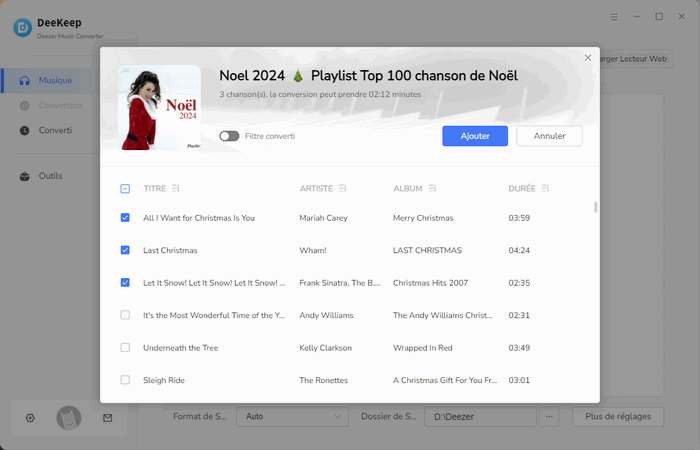The width and height of the screenshot is (700, 450).
Task: Open the Format de Sortie Auto dropdown
Action: click(292, 417)
